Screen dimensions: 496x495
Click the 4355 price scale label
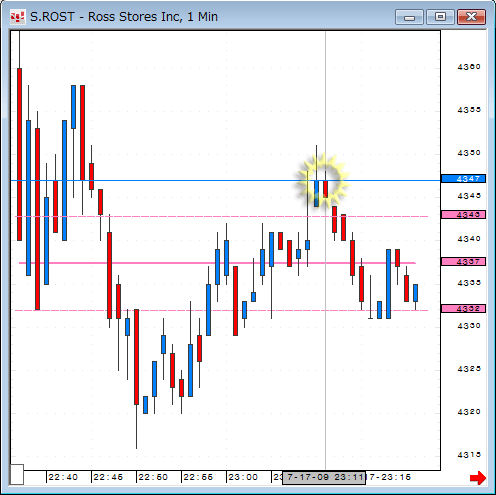click(469, 110)
